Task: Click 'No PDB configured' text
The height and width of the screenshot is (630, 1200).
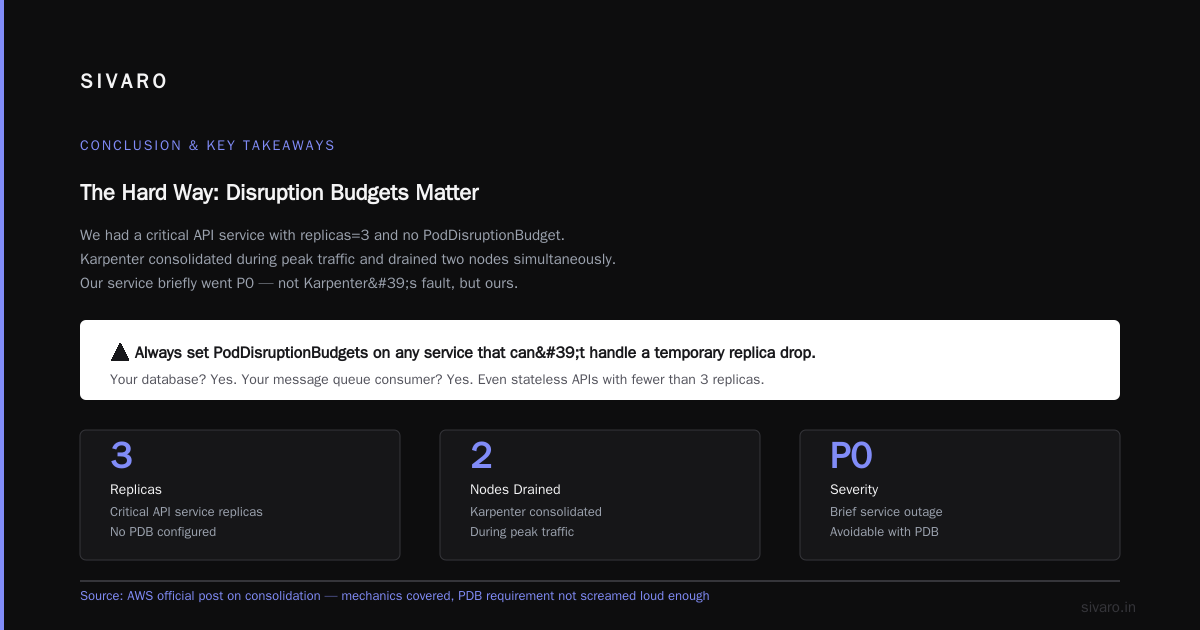Action: tap(163, 531)
